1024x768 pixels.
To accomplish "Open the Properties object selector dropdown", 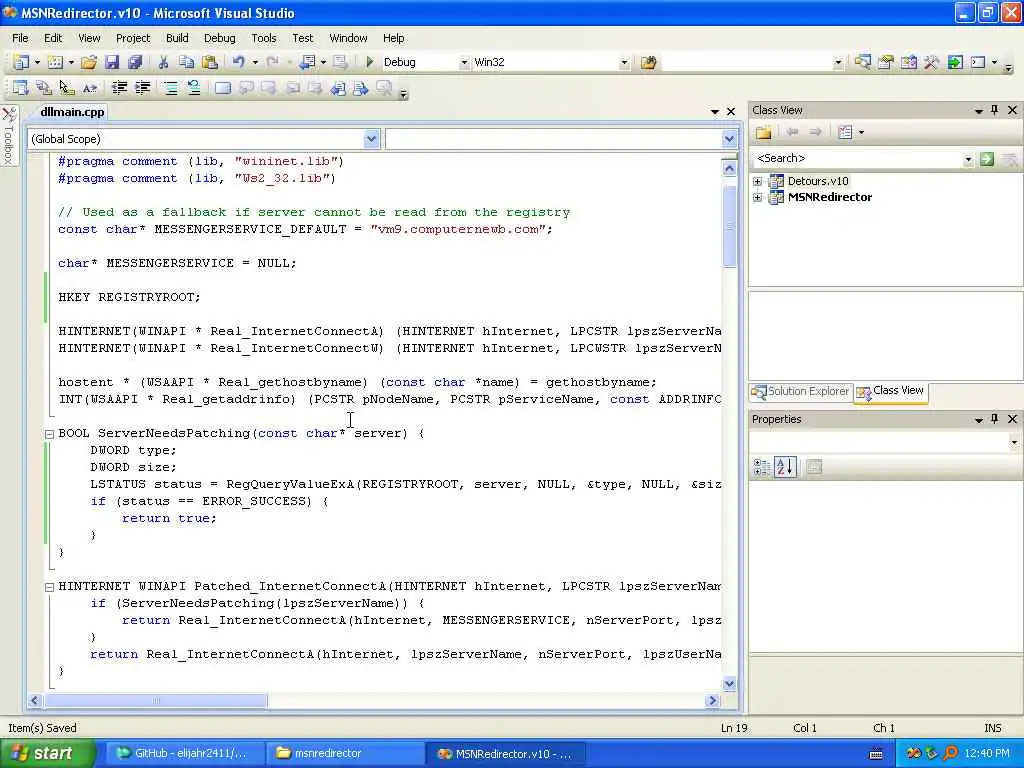I will pyautogui.click(x=1014, y=443).
